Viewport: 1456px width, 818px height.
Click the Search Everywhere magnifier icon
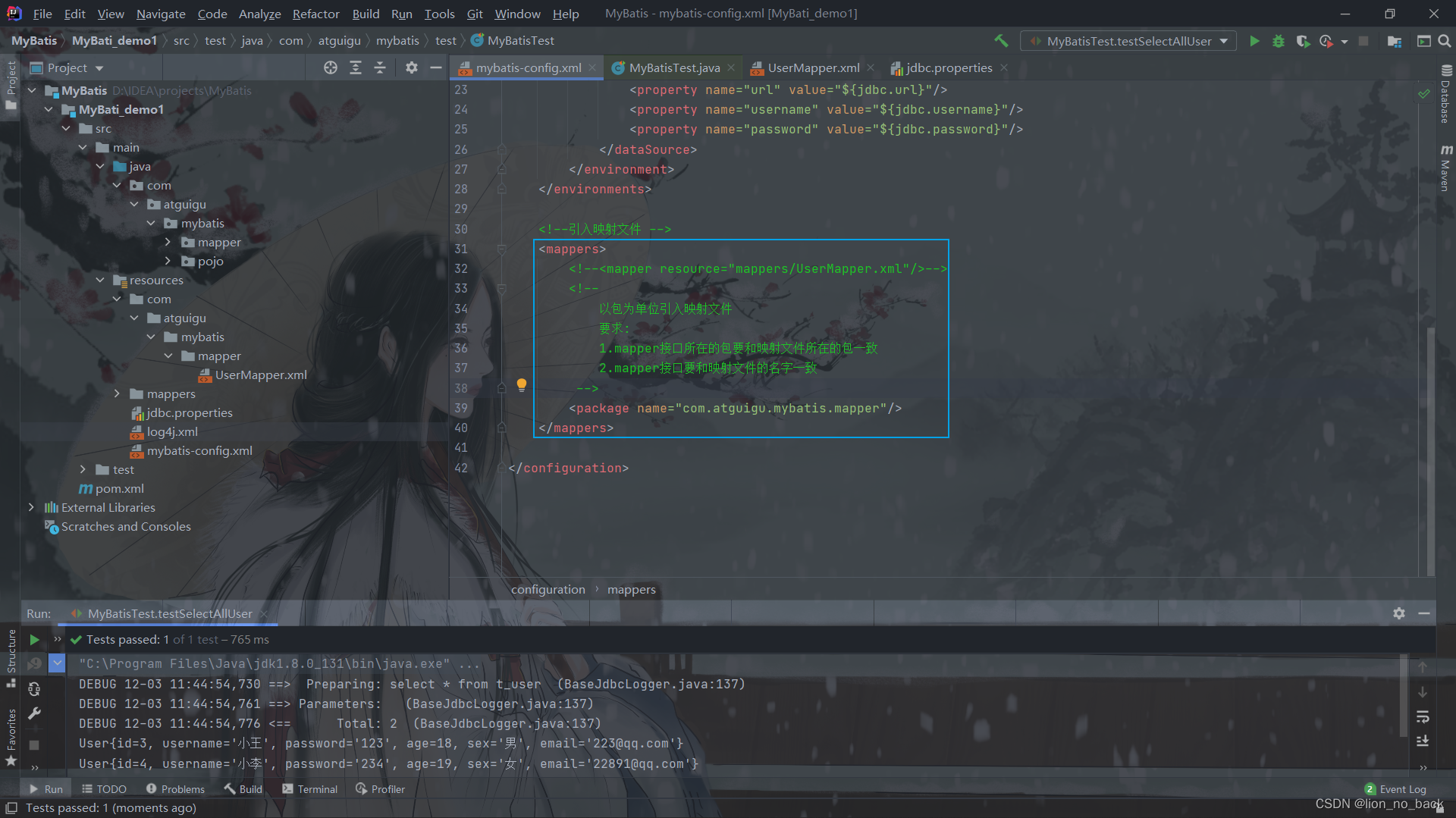pyautogui.click(x=1445, y=41)
